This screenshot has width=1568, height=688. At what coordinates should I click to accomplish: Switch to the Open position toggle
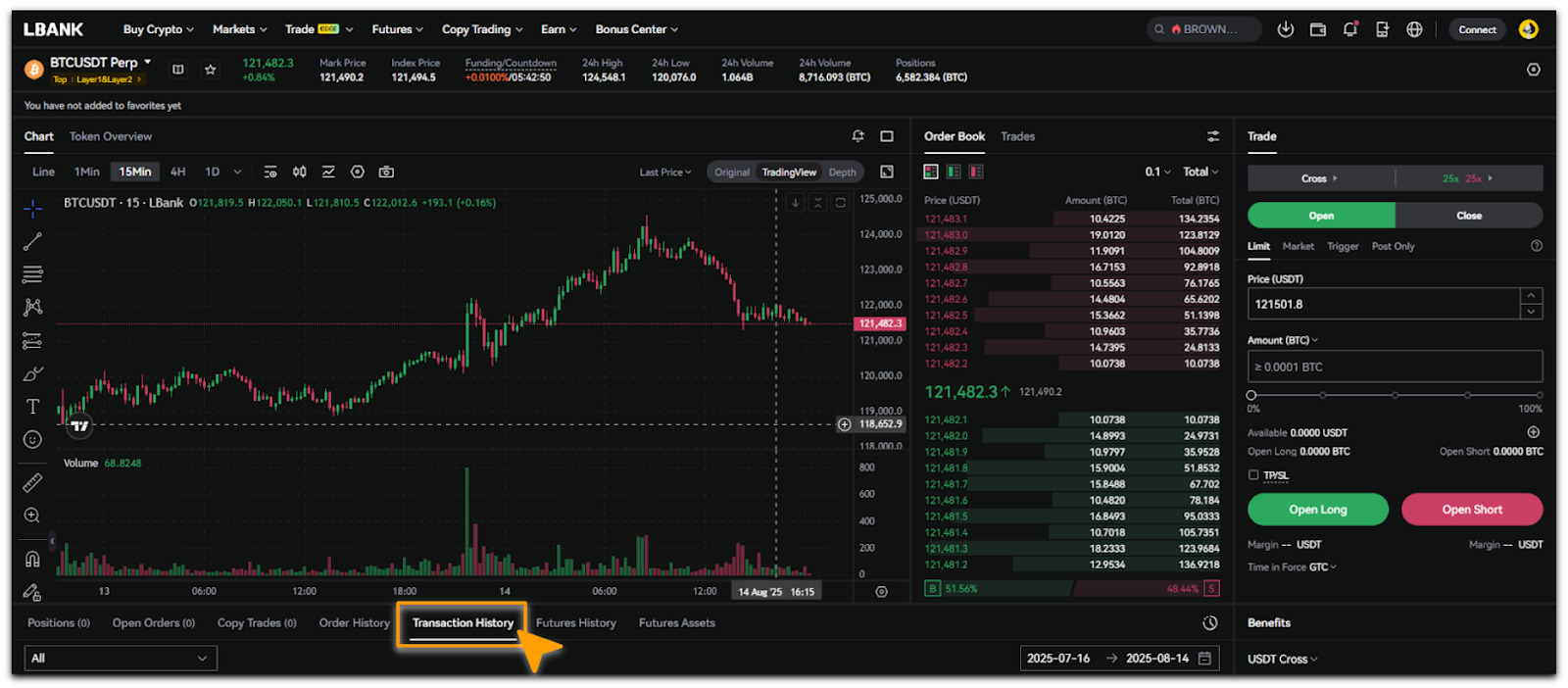pyautogui.click(x=1321, y=216)
